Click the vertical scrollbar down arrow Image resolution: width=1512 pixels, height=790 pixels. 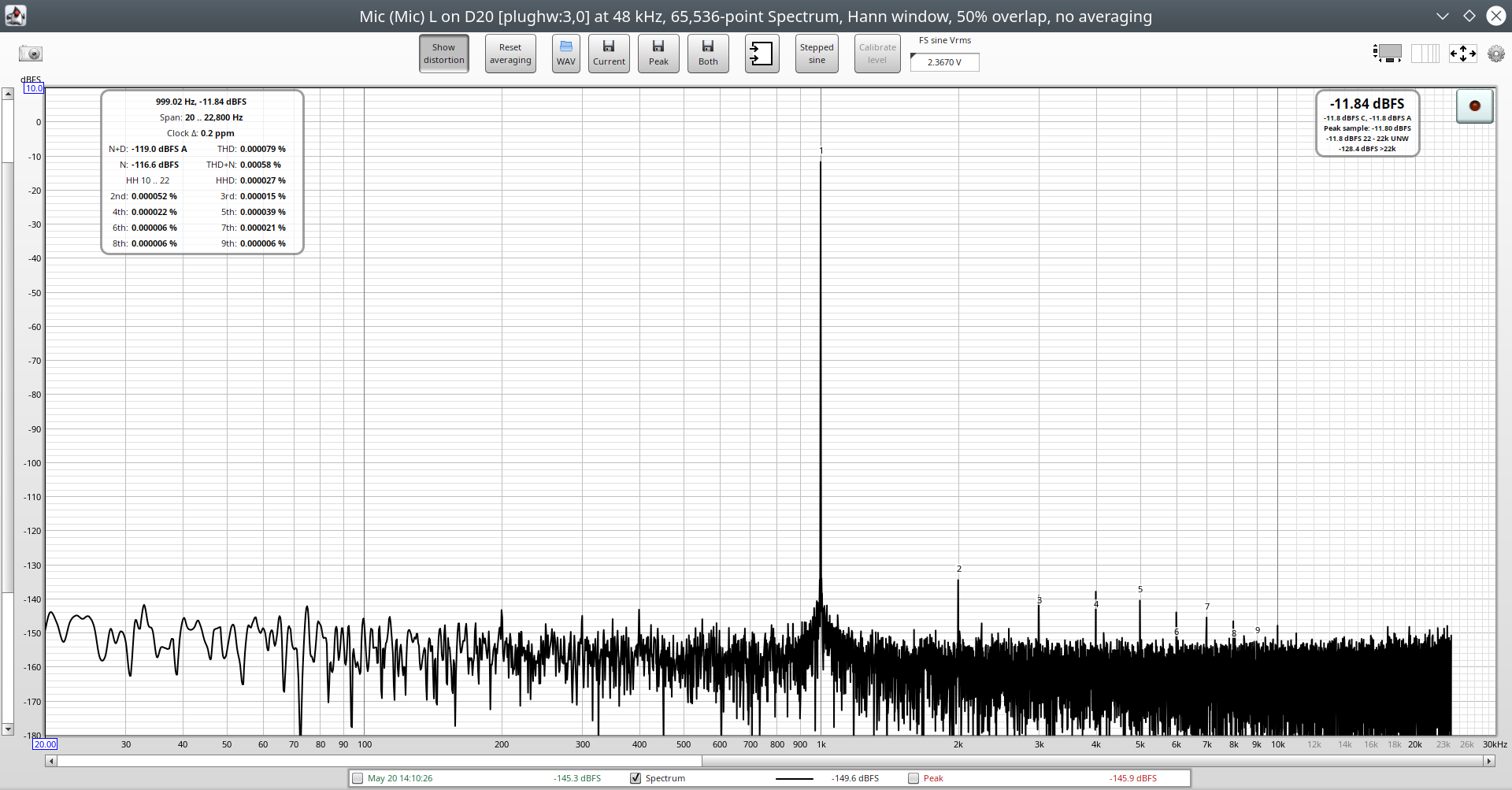coord(8,729)
